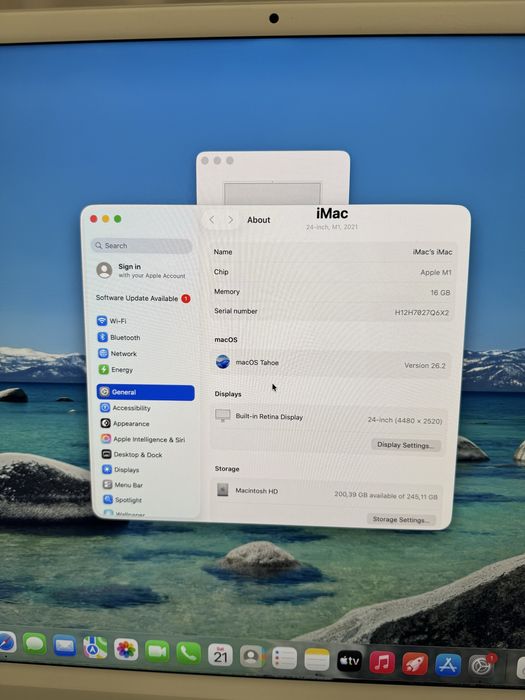Click the Display Settings… button
The width and height of the screenshot is (525, 700).
(x=405, y=445)
